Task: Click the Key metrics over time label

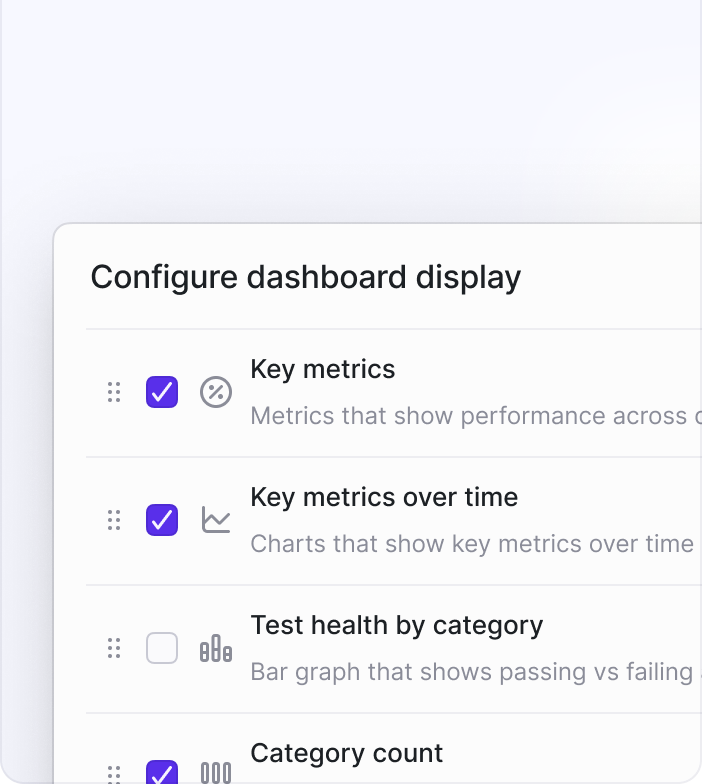Action: (x=384, y=498)
